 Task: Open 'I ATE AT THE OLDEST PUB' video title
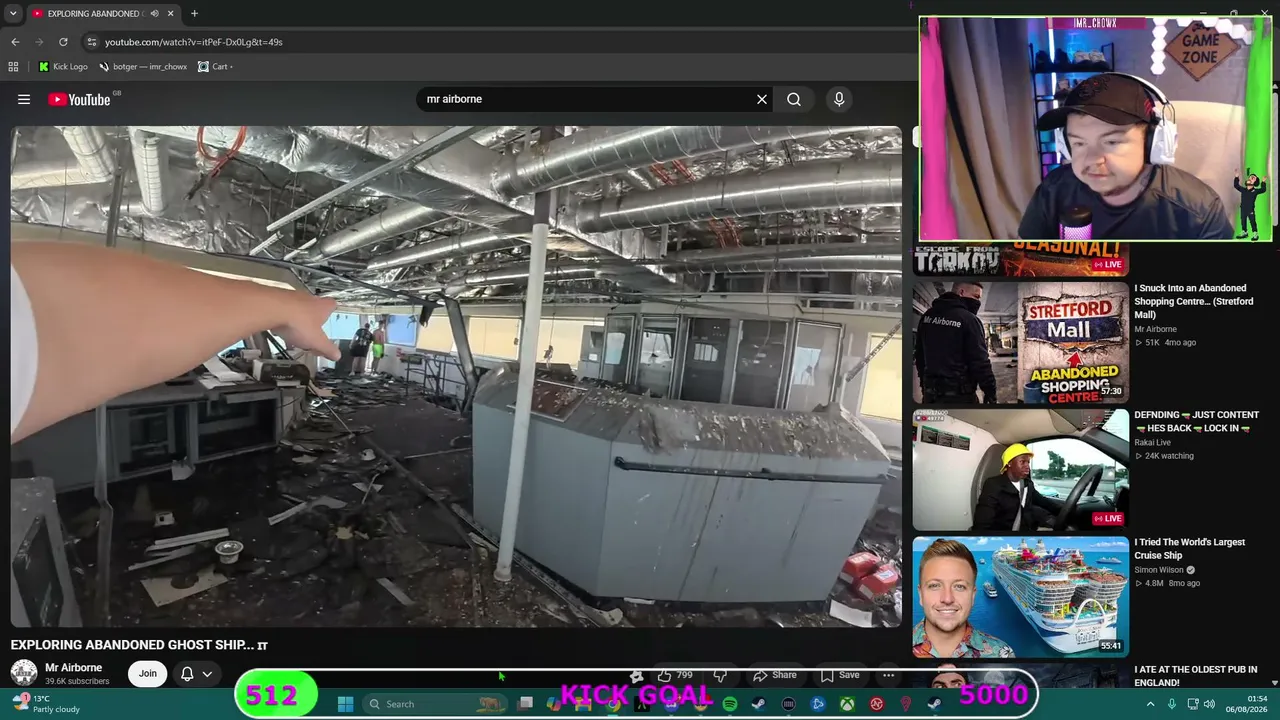[1195, 676]
